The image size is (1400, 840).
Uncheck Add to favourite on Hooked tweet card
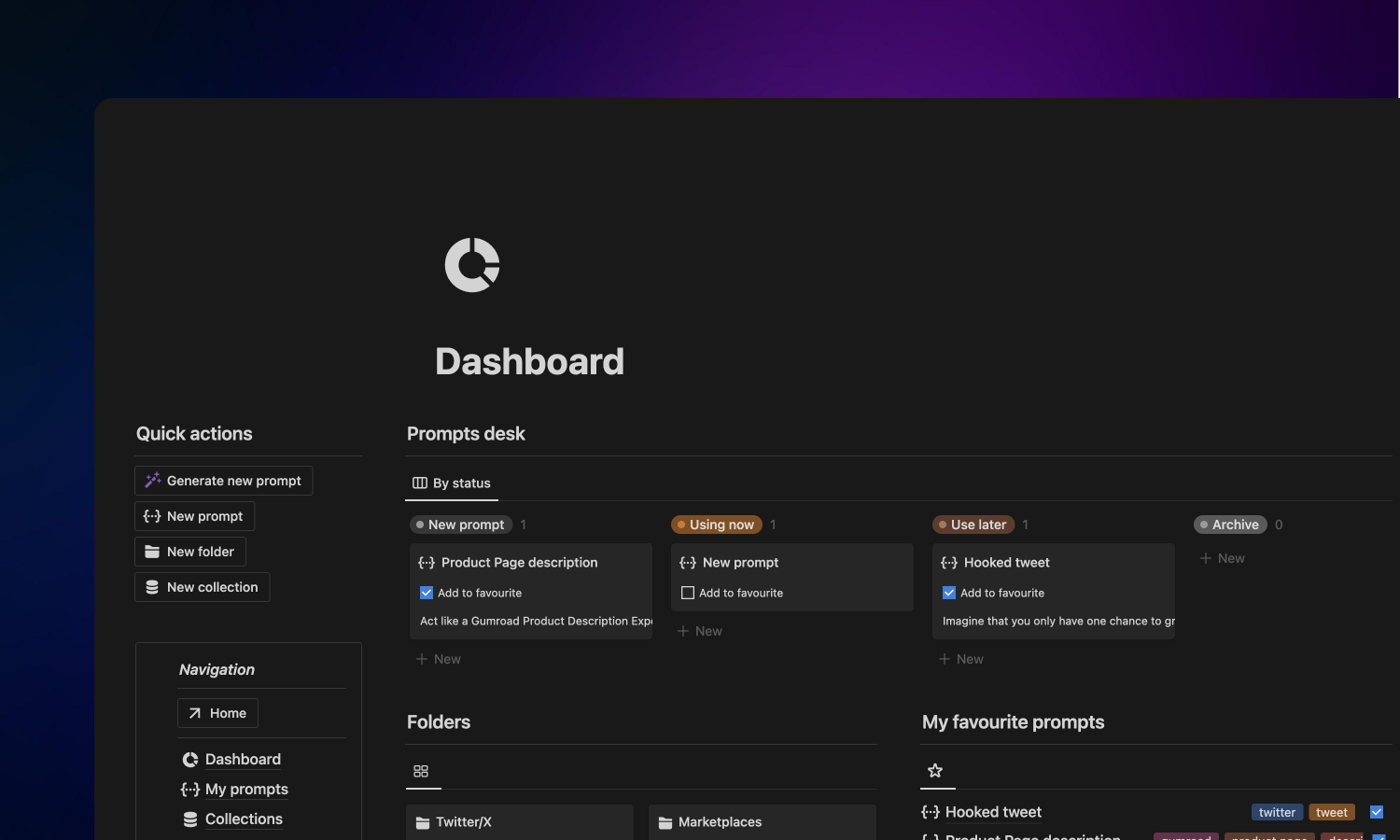coord(949,593)
